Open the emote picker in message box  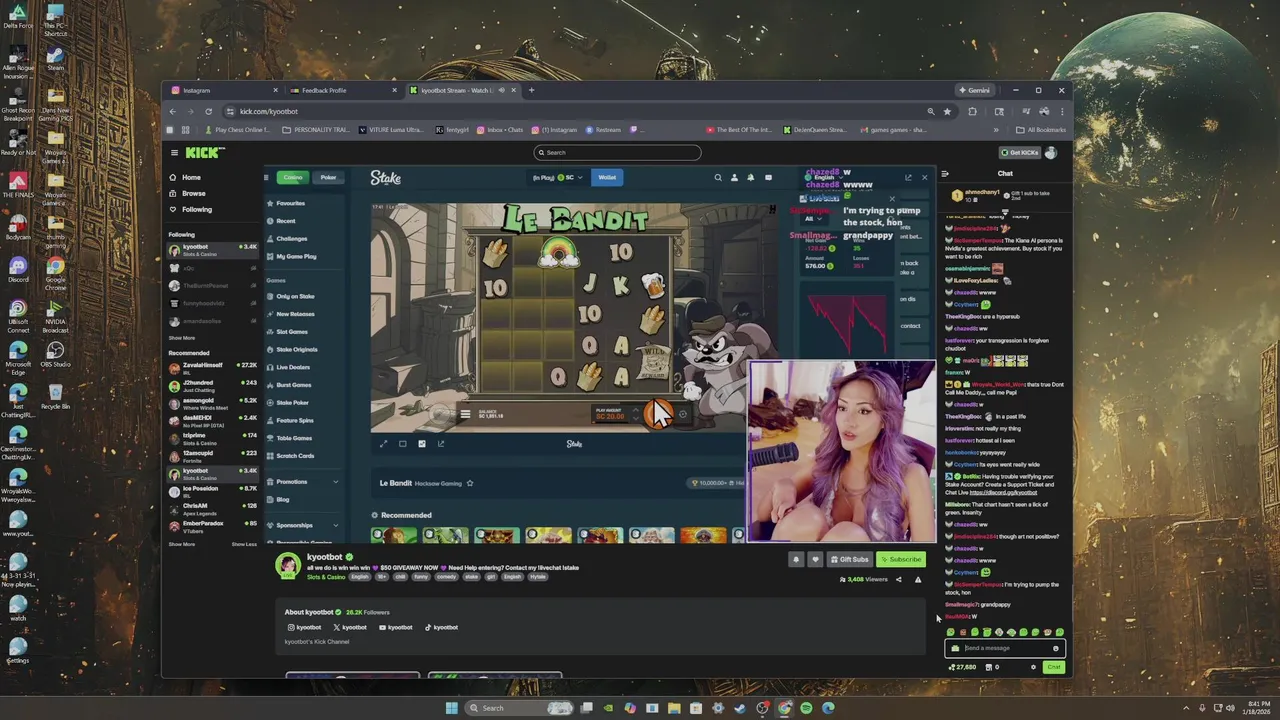[x=1055, y=648]
